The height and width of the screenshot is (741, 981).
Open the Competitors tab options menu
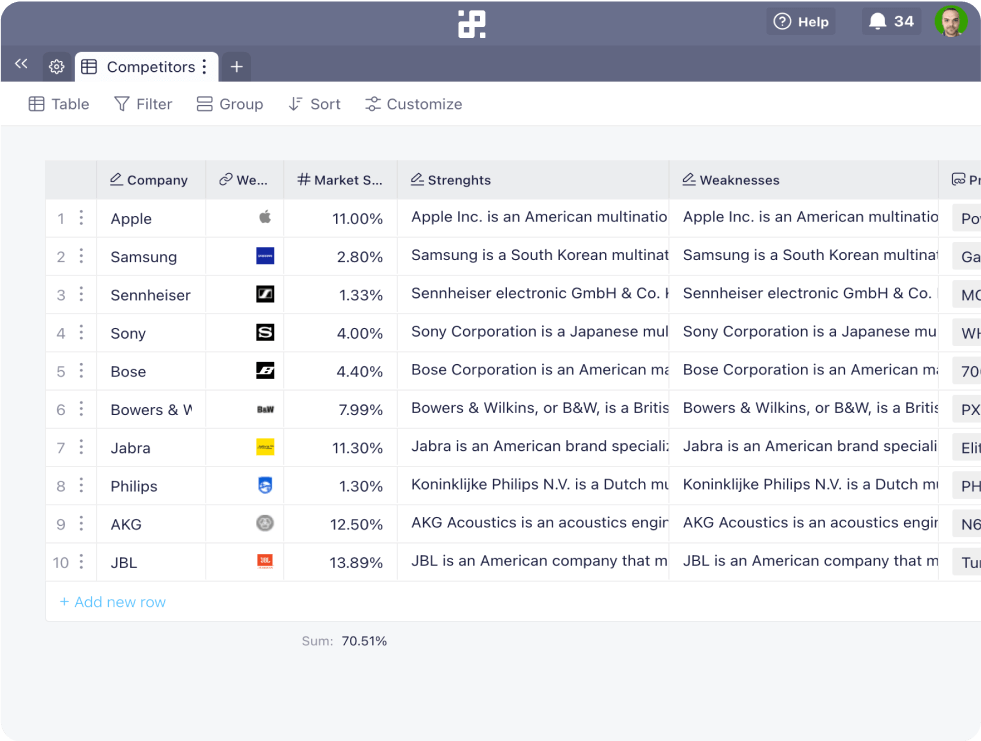(204, 67)
